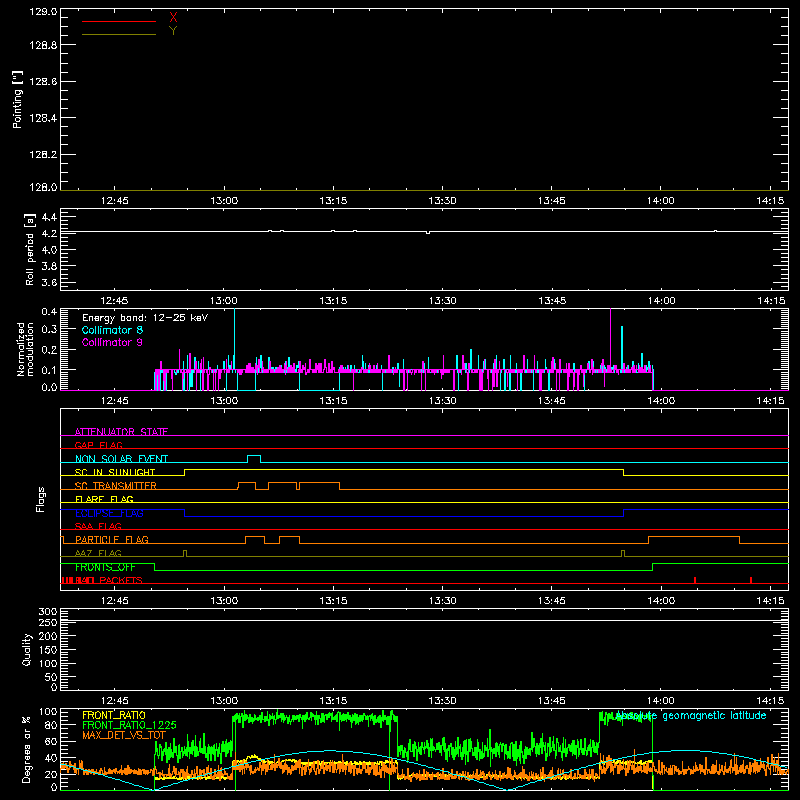
Task: Select the PARTICLE_FLAG label
Action: tap(112, 539)
